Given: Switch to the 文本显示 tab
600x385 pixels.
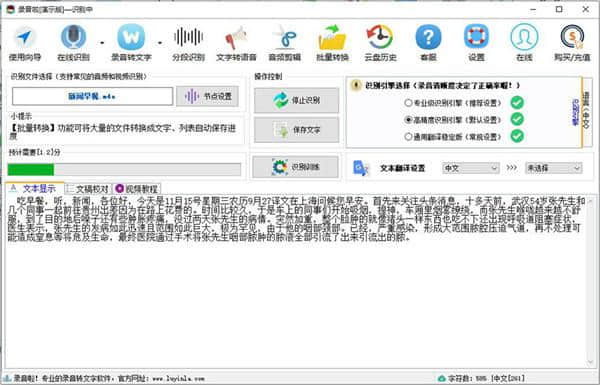Looking at the screenshot, I should tap(34, 188).
